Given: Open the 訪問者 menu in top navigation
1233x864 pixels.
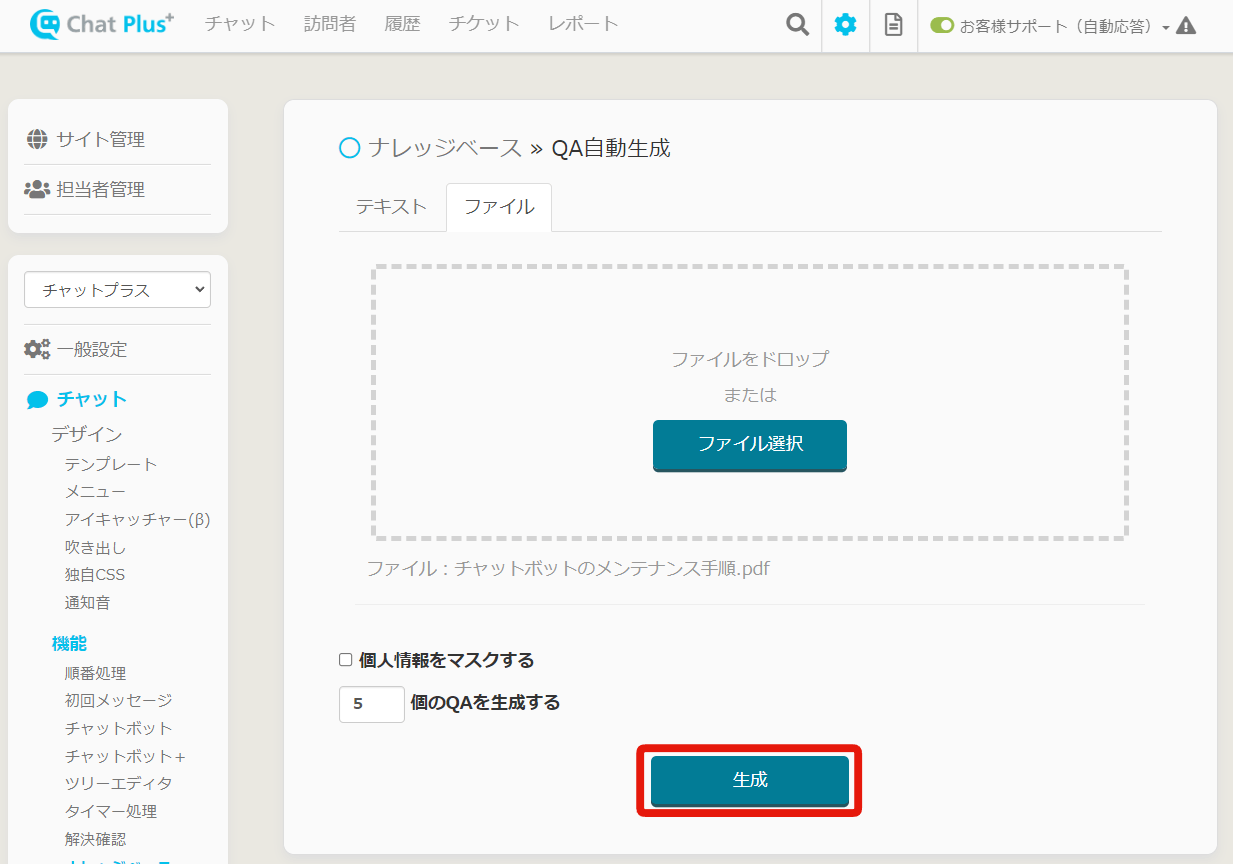Looking at the screenshot, I should [329, 24].
